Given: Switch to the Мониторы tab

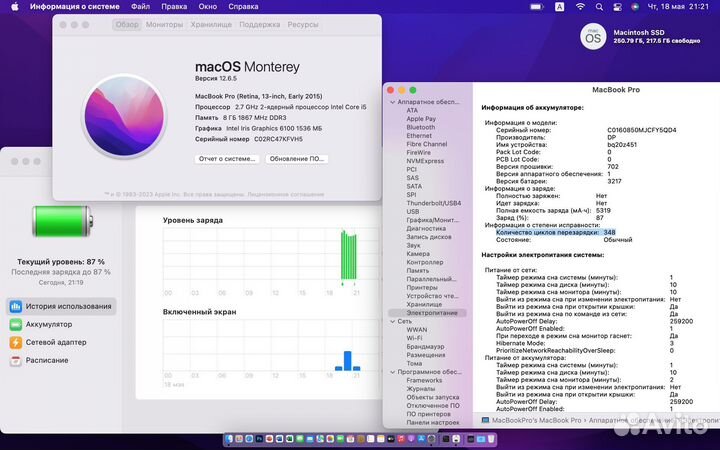Looking at the screenshot, I should [164, 24].
